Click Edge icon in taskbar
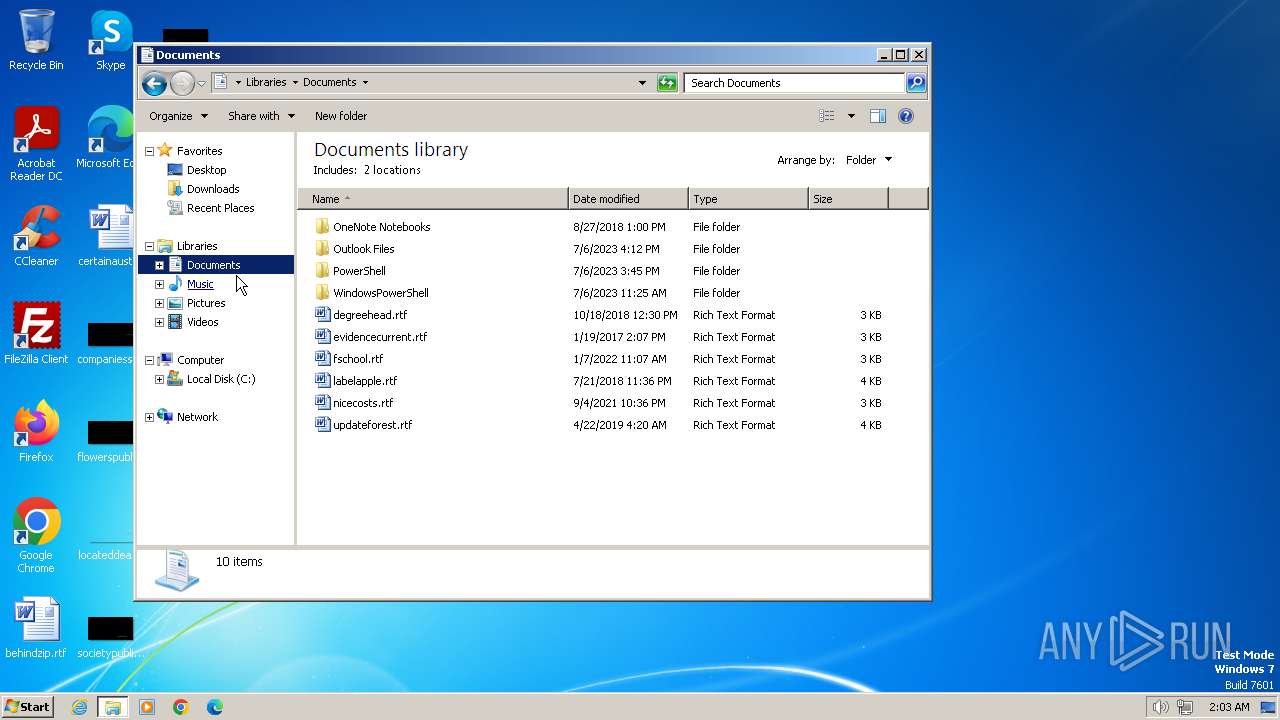1280x720 pixels. click(215, 707)
